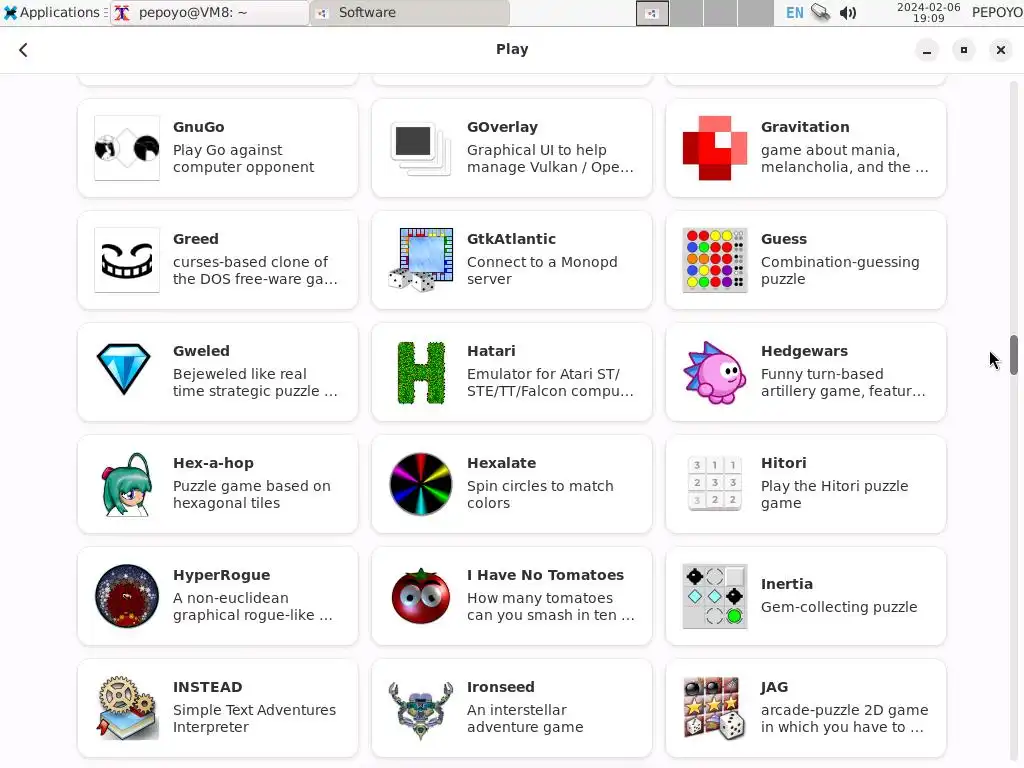Viewport: 1024px width, 768px height.
Task: Open the GnuGo title text
Action: (x=199, y=127)
